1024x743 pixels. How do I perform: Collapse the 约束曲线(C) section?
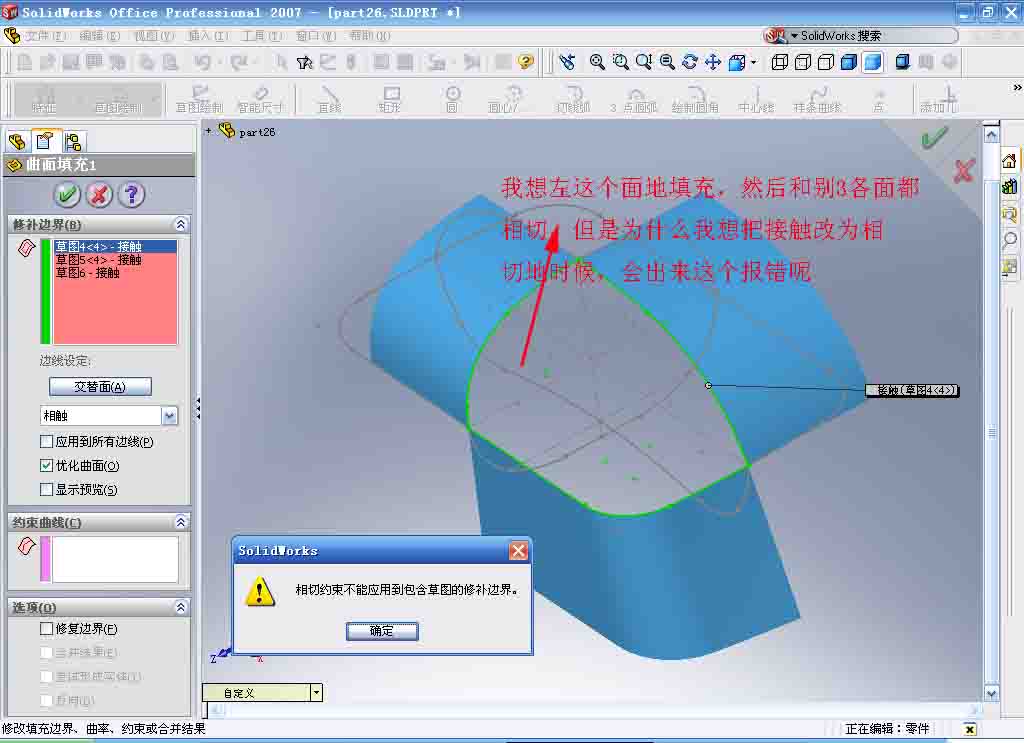[x=181, y=522]
